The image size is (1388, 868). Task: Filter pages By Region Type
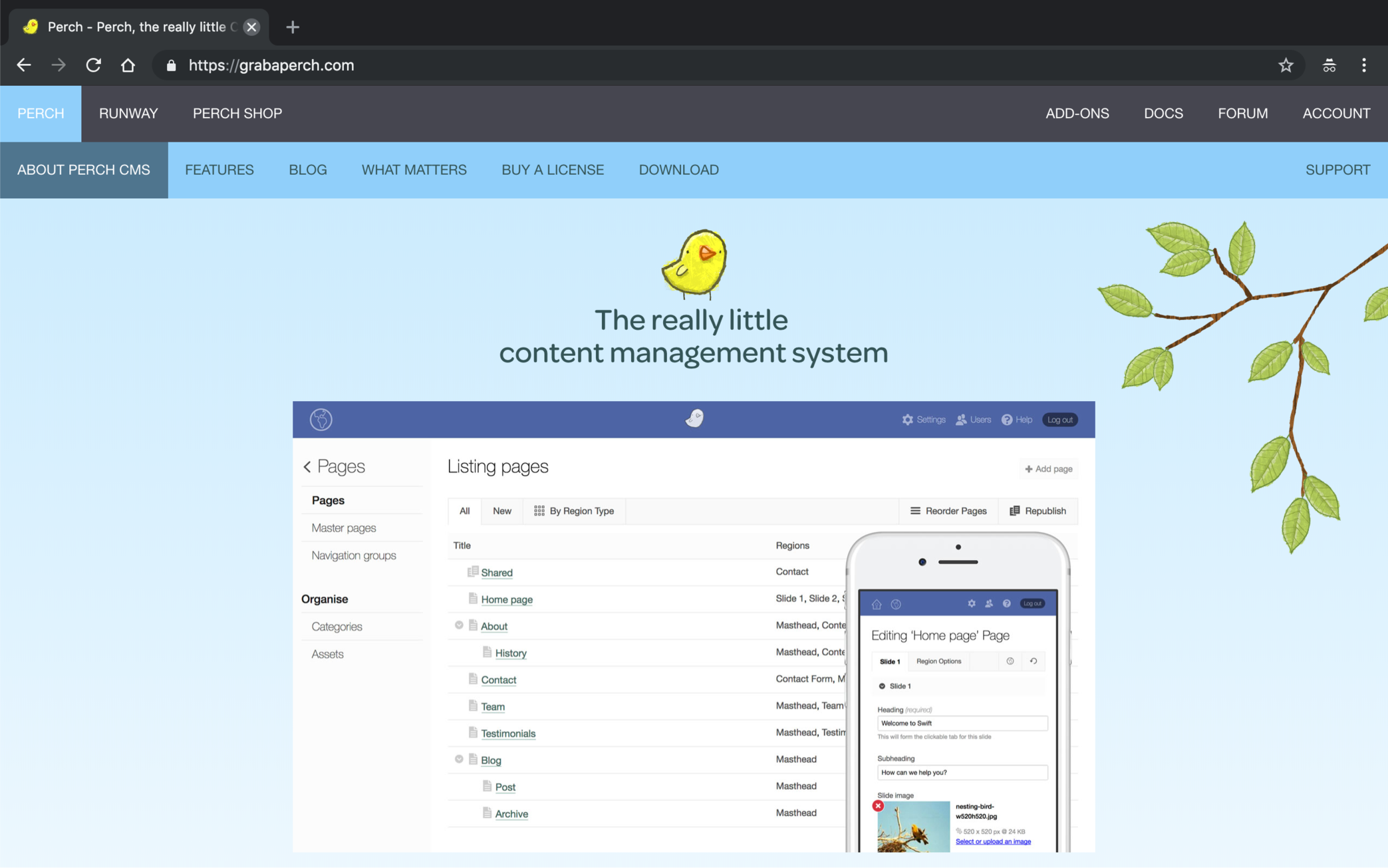coord(574,511)
